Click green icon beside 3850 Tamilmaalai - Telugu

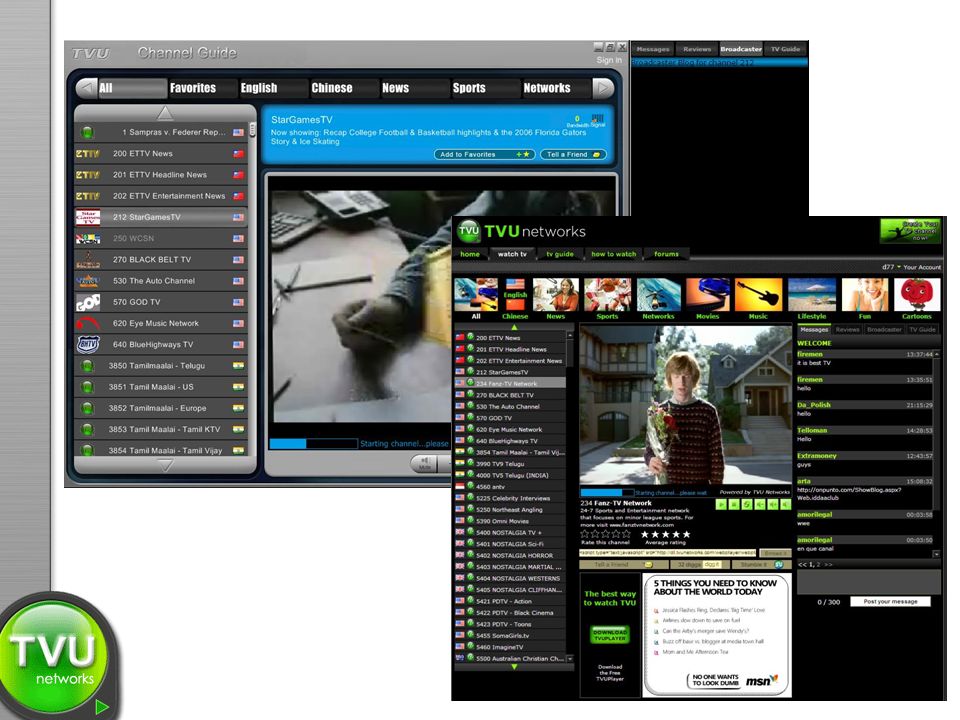[88, 366]
